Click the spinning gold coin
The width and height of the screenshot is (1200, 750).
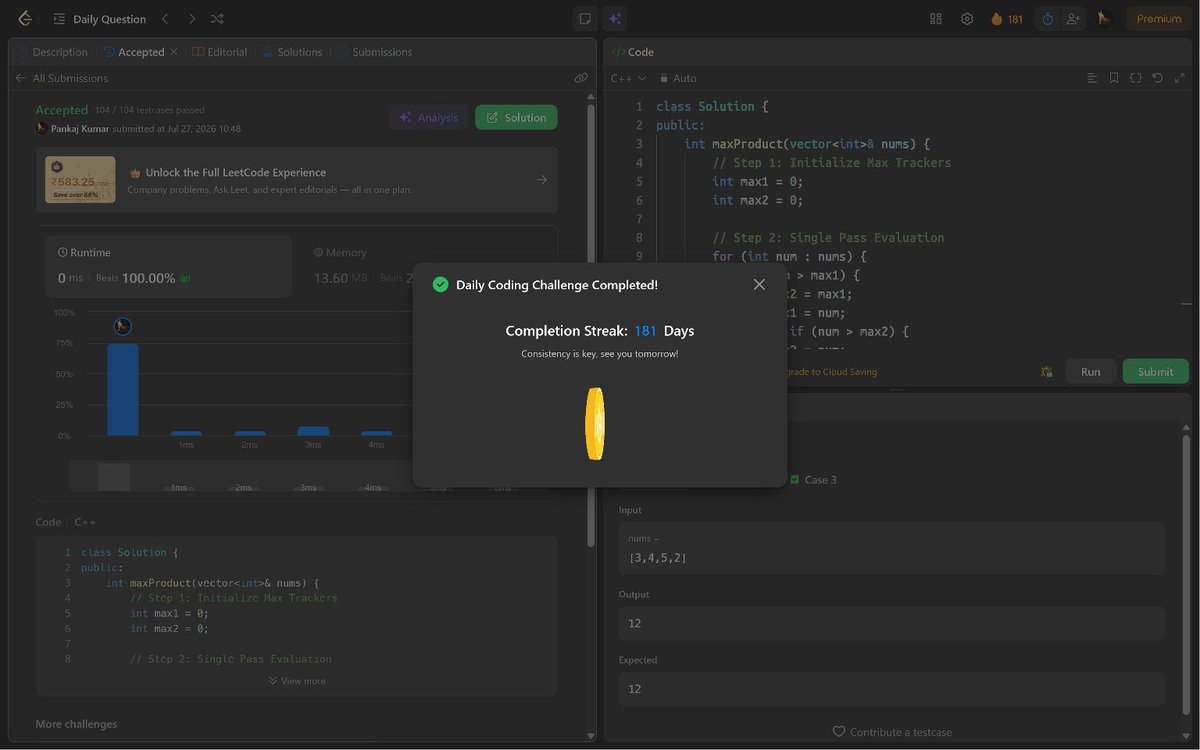click(595, 424)
